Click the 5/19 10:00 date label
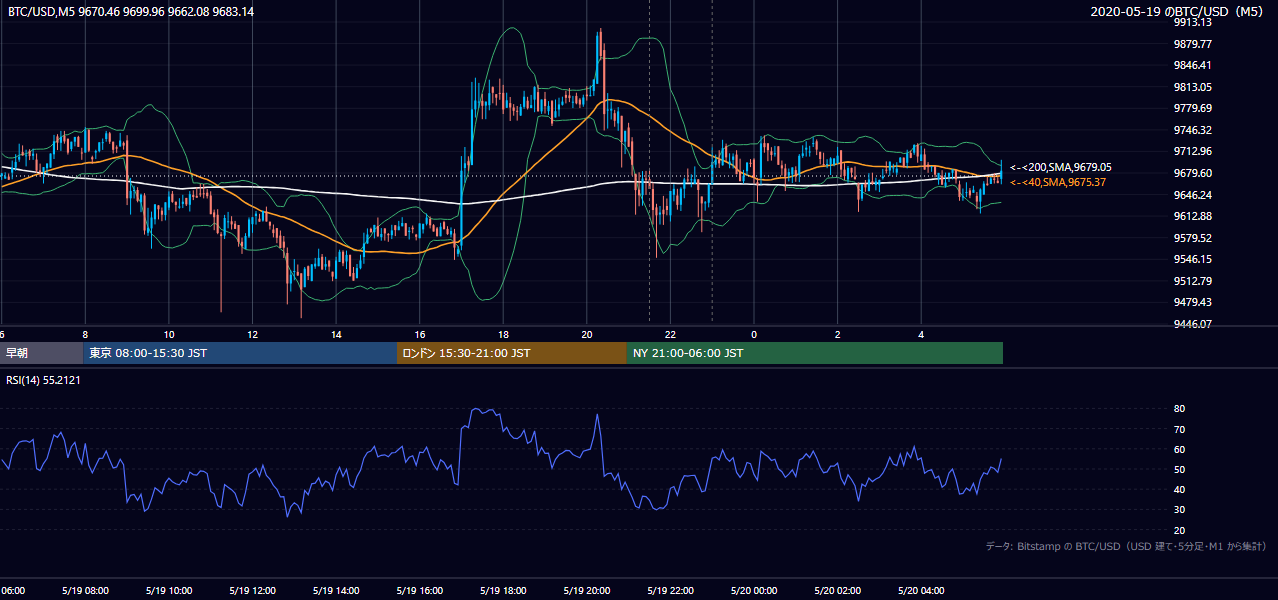1278x600 pixels. (168, 591)
